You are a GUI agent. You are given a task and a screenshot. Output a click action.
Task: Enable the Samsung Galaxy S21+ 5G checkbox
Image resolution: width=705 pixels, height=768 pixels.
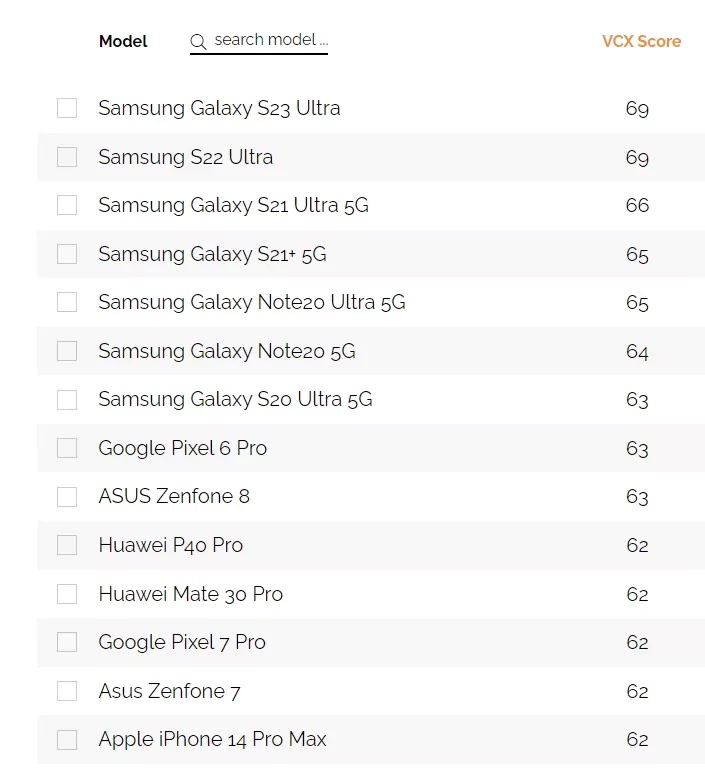[67, 254]
